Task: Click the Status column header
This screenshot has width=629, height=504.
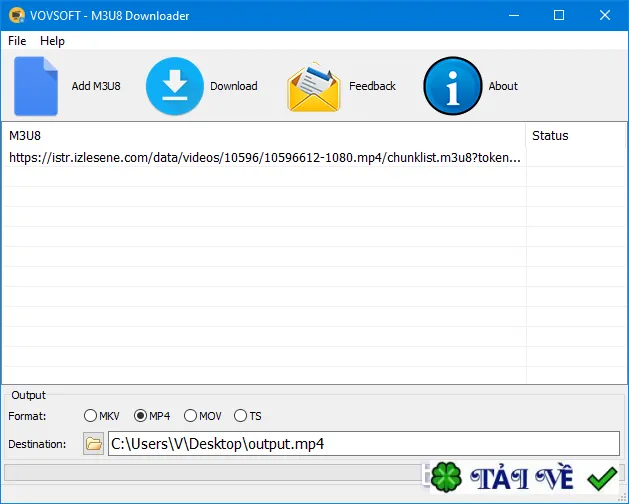Action: tap(576, 136)
